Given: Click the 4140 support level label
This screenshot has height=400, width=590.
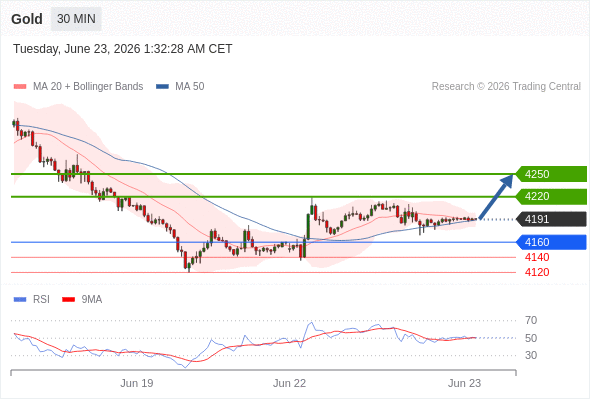Looking at the screenshot, I should [x=537, y=257].
